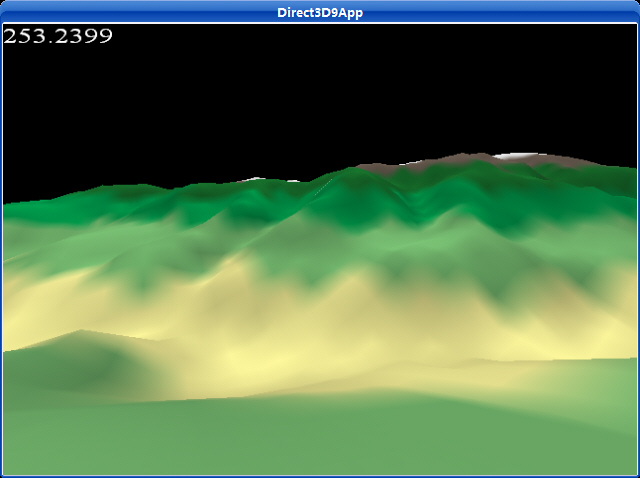Click the Direct3D9App window title
The height and width of the screenshot is (478, 640).
coord(320,13)
